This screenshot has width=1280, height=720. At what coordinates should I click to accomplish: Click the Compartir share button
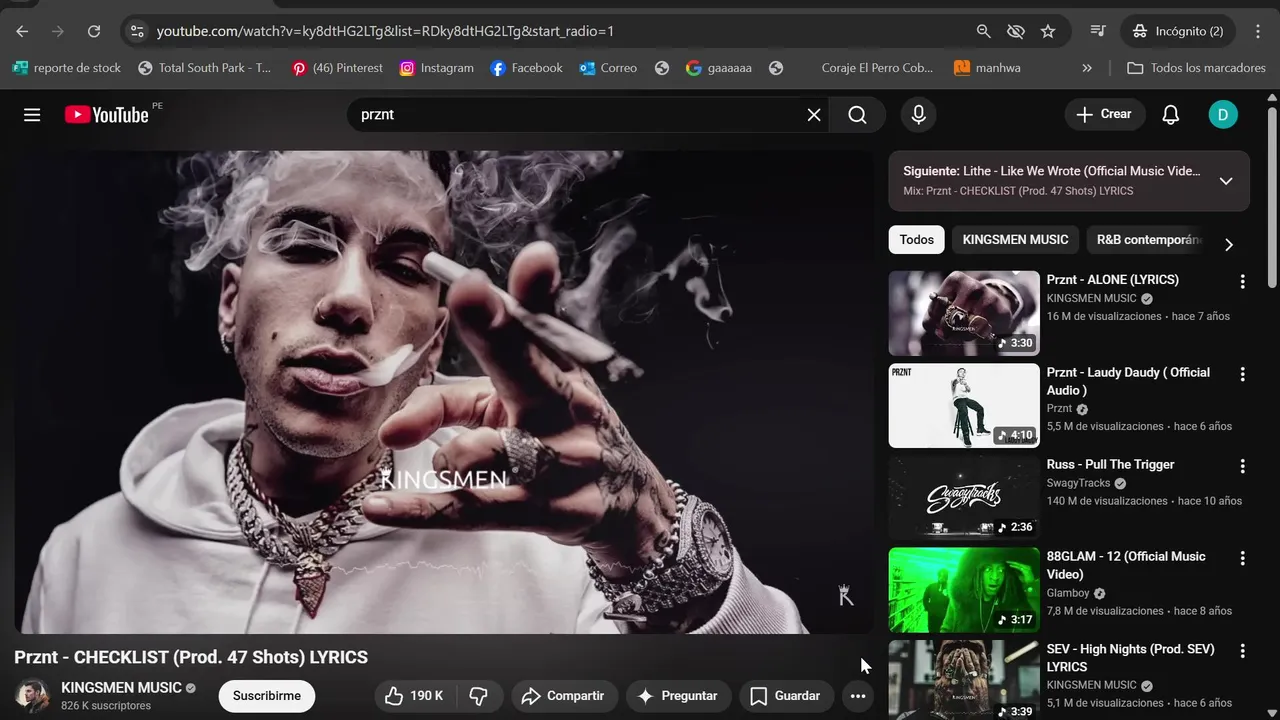pyautogui.click(x=564, y=696)
